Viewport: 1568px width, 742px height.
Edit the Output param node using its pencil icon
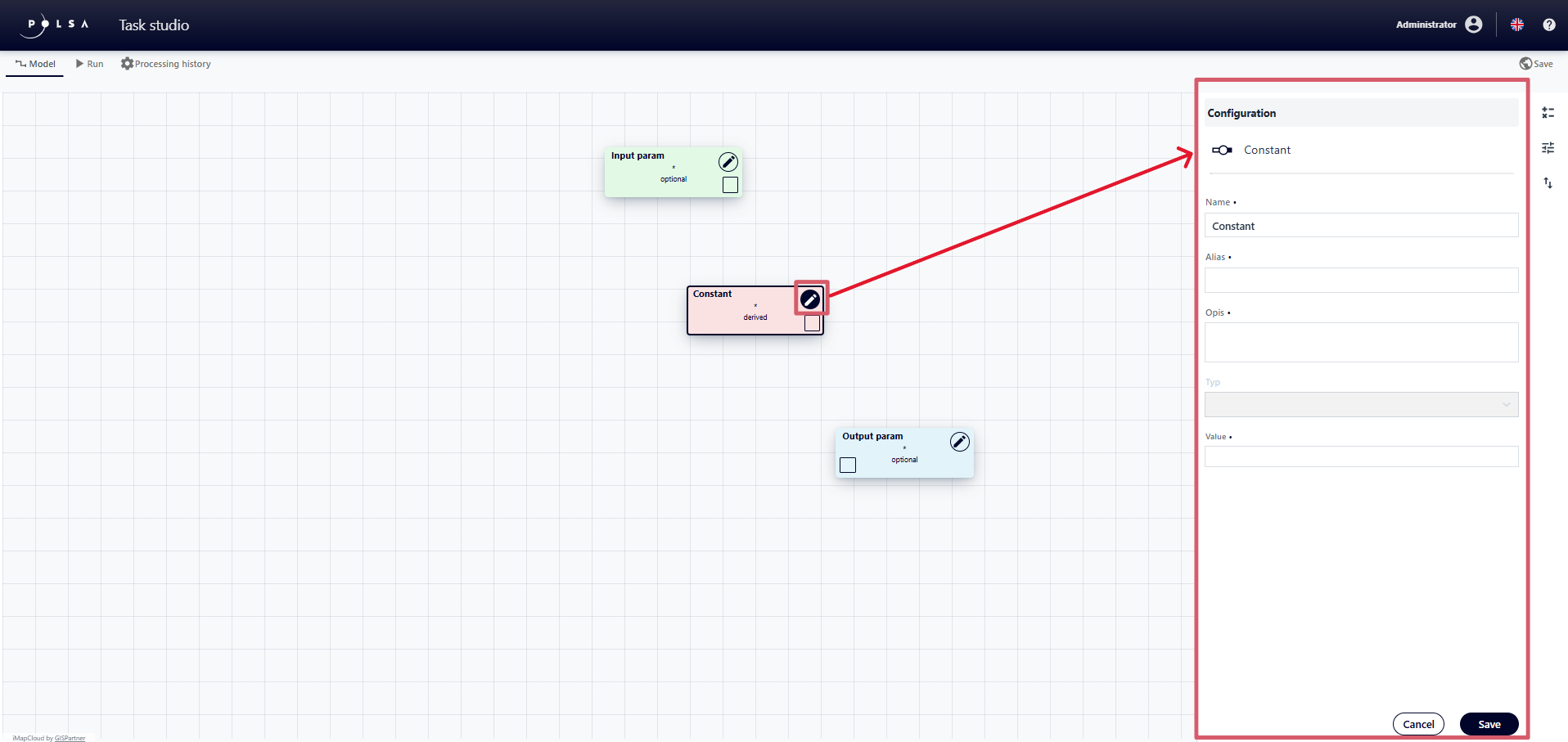pos(959,442)
